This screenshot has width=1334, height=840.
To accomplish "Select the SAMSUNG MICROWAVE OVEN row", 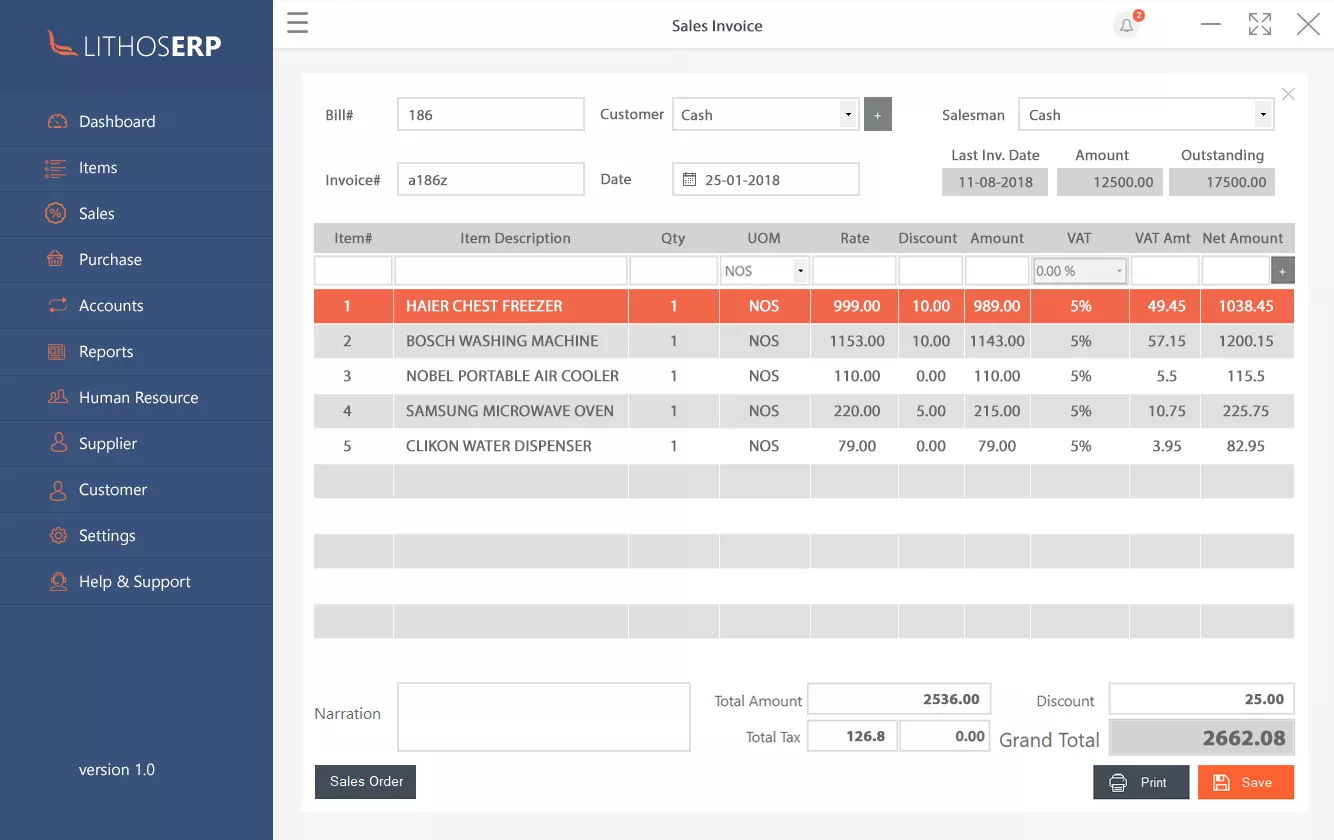I will click(804, 411).
